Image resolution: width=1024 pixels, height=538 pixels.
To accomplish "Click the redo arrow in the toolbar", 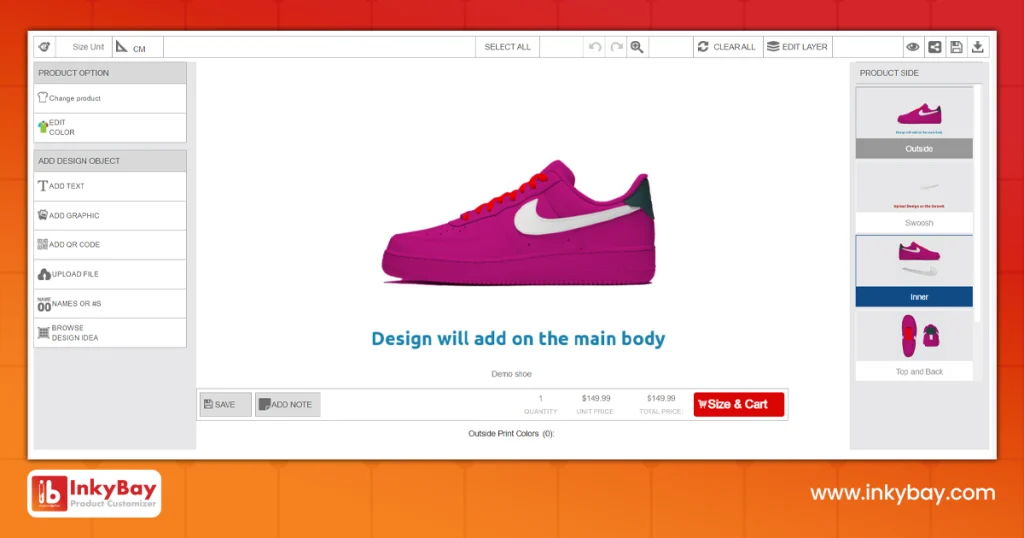I will coord(616,47).
